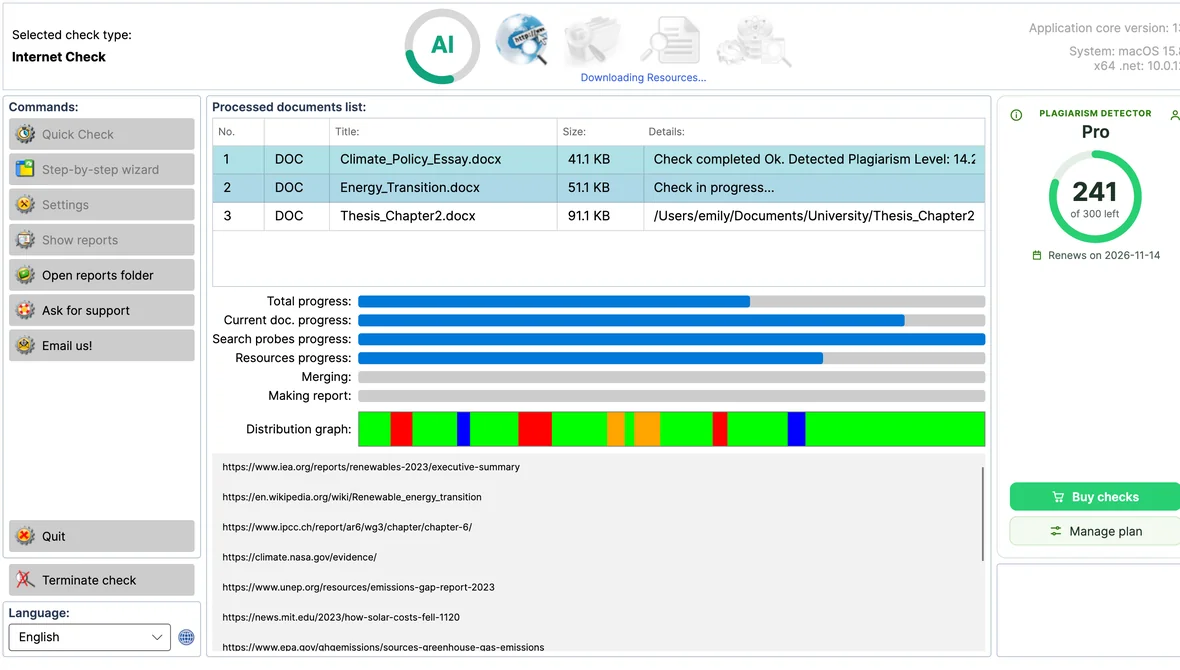Start a Quick Check
The image size is (1180, 670).
coord(102,134)
